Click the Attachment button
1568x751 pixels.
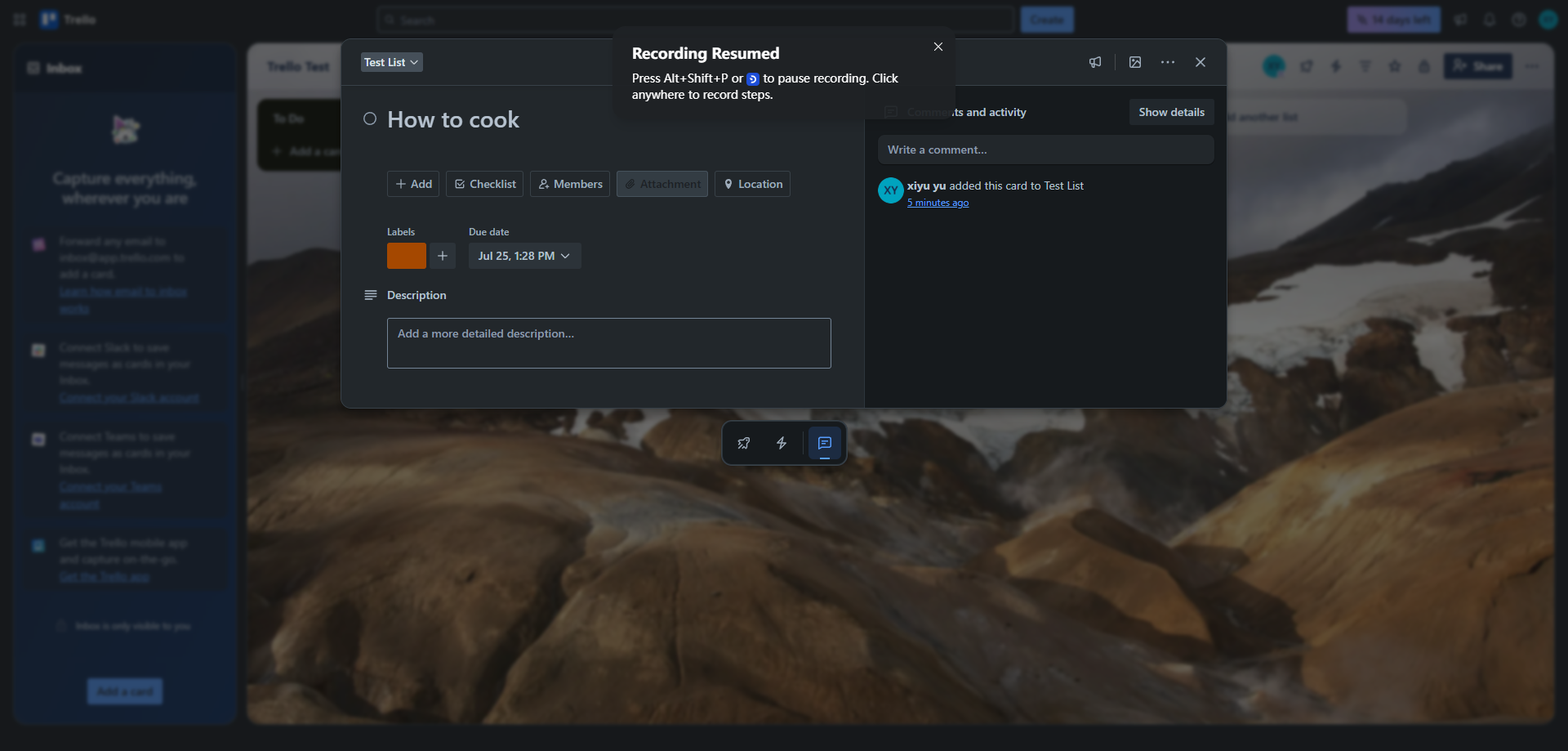[662, 184]
